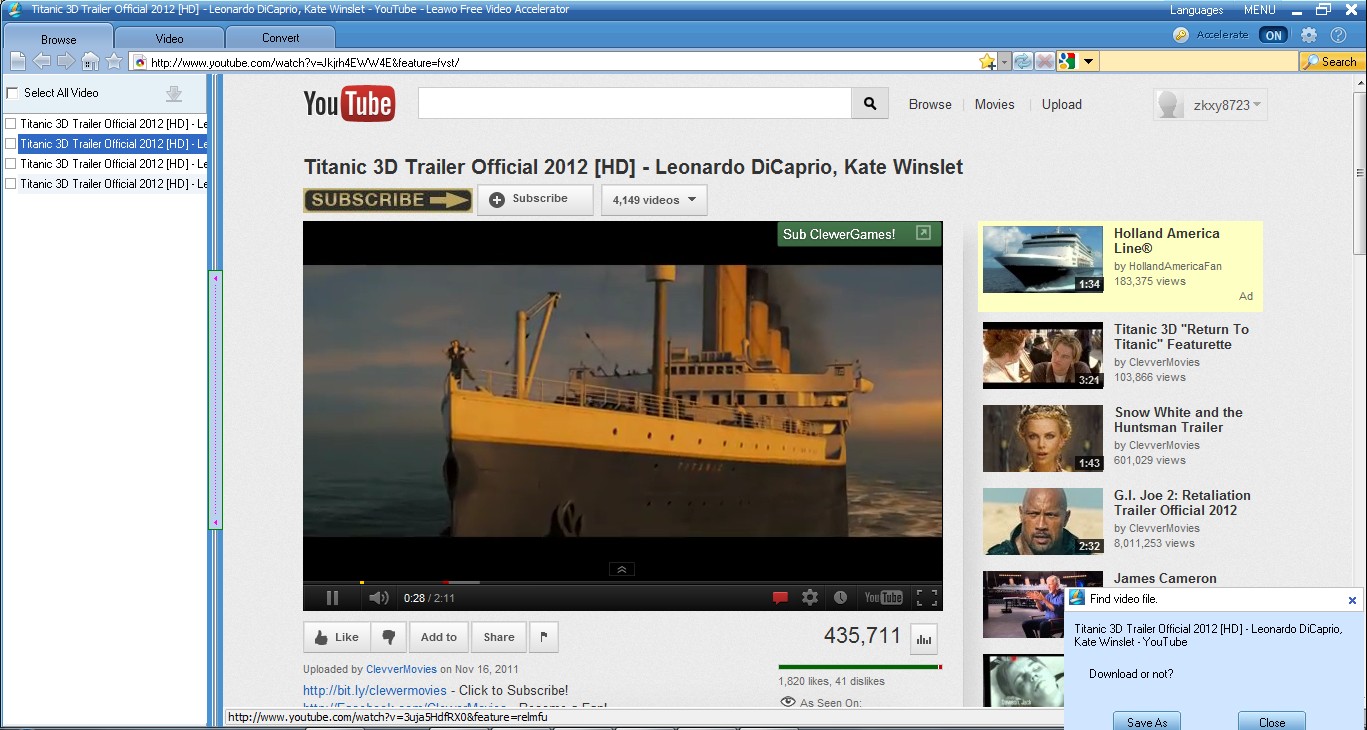1367x730 pixels.
Task: Check the fourth Titanic 3D Trailer list item
Action: pos(11,184)
